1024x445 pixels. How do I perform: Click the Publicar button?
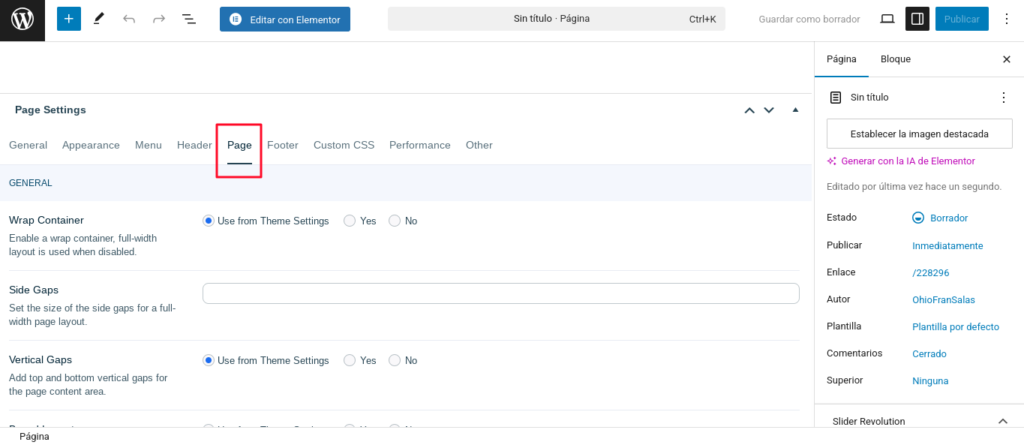pyautogui.click(x=962, y=19)
